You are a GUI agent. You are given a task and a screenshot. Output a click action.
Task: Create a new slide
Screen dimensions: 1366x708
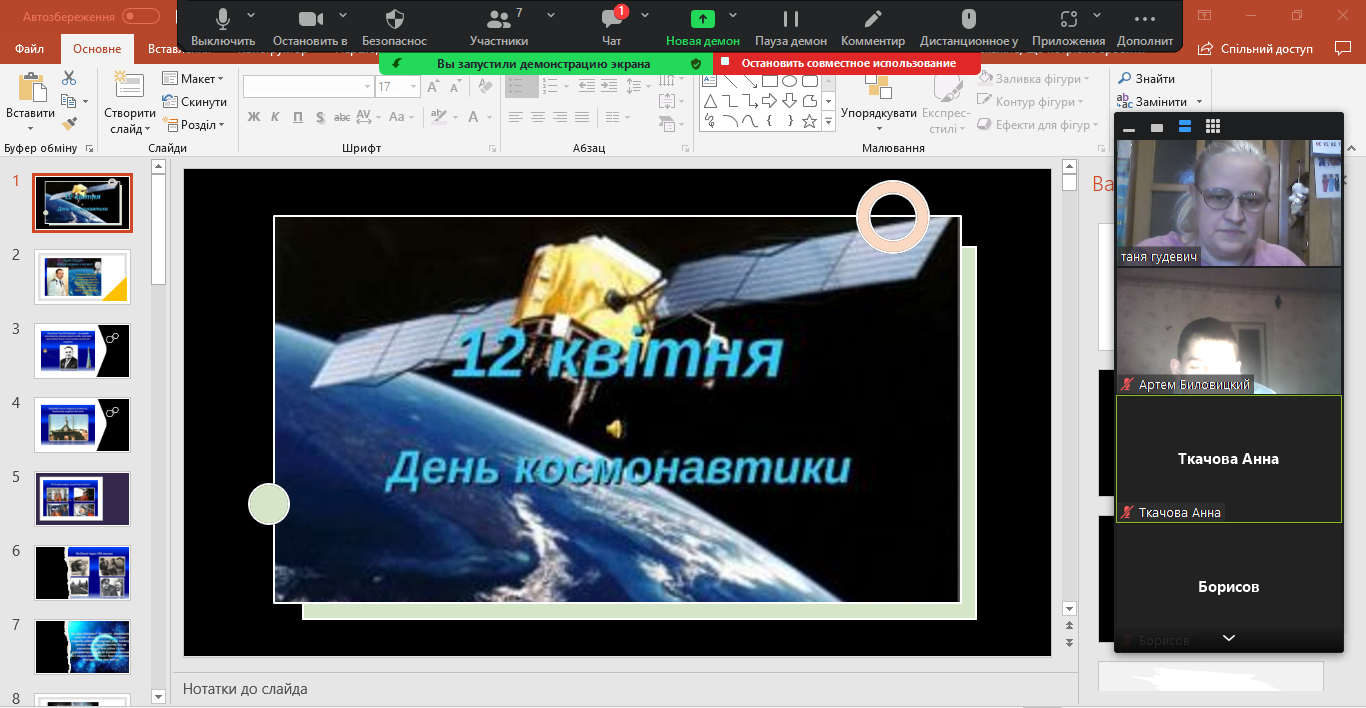tap(129, 102)
